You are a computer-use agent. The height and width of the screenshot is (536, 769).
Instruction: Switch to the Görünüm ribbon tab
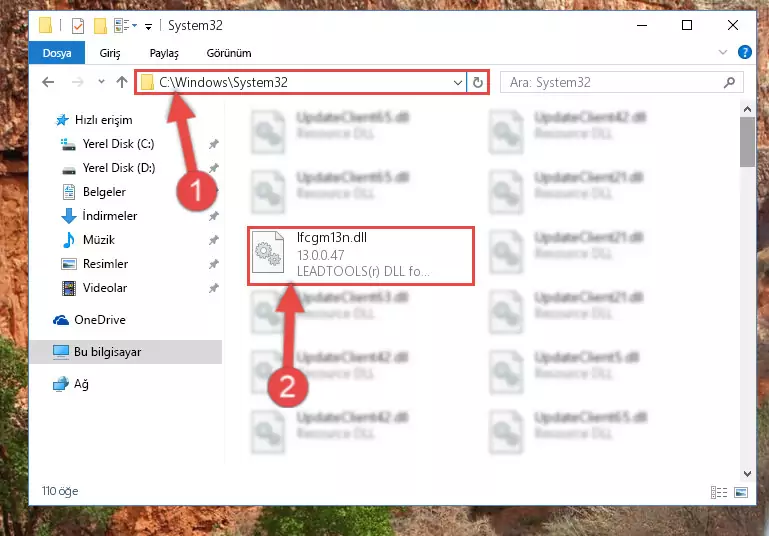click(229, 53)
